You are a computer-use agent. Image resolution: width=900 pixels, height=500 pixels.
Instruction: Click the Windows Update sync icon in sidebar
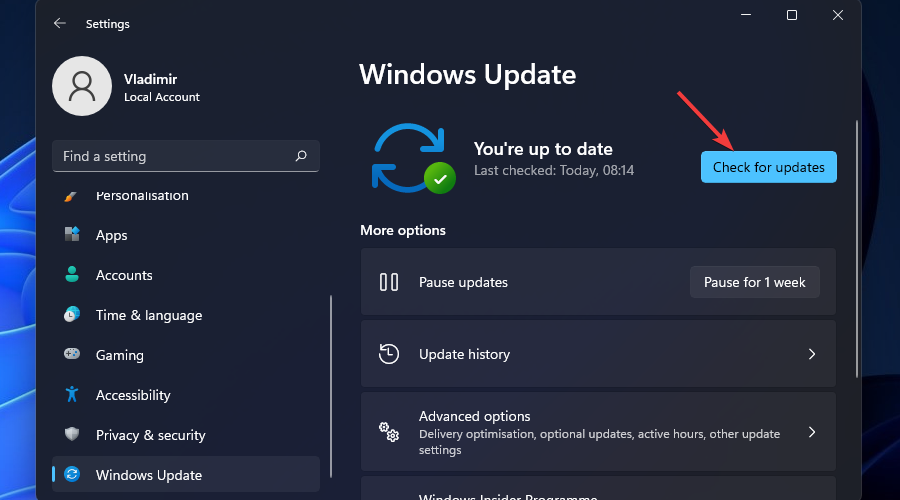tap(72, 474)
